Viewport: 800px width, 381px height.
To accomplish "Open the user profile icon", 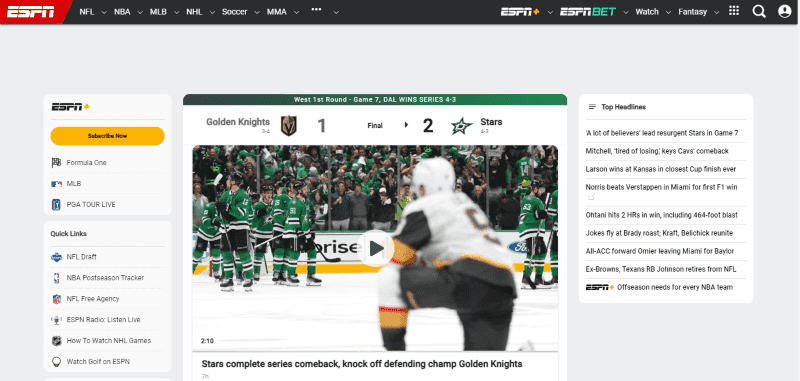I will tap(785, 11).
